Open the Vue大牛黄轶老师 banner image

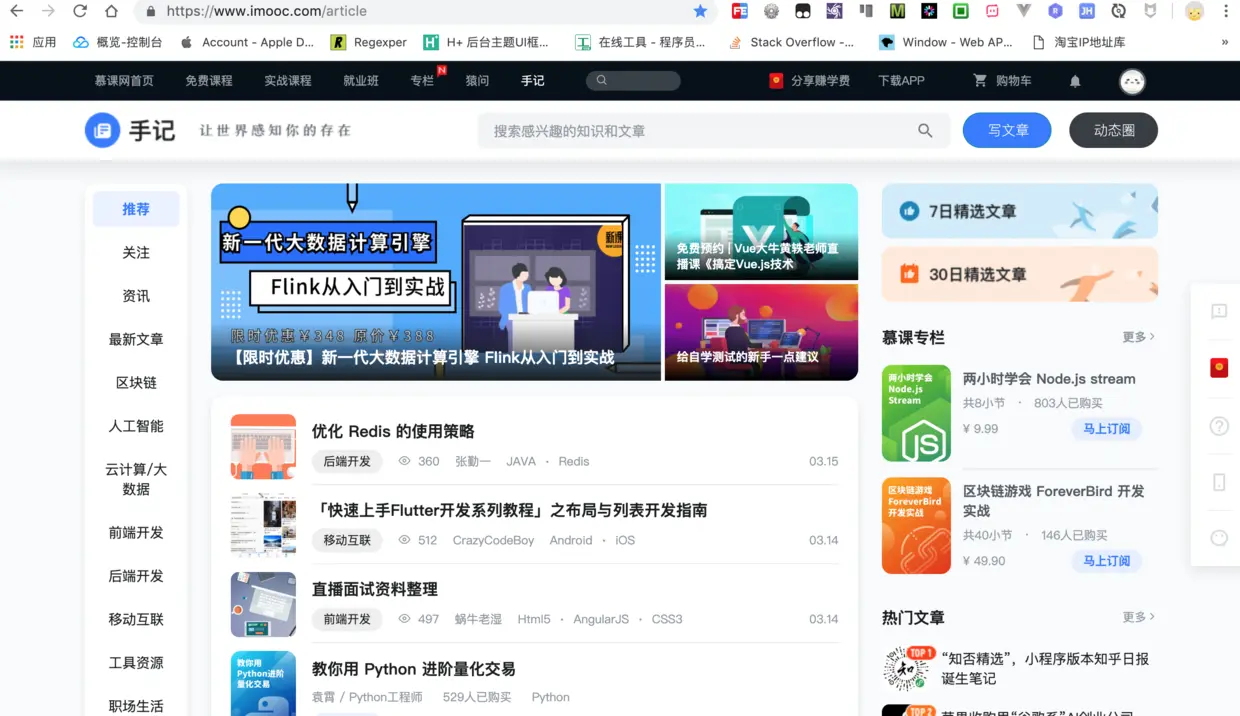tap(761, 231)
